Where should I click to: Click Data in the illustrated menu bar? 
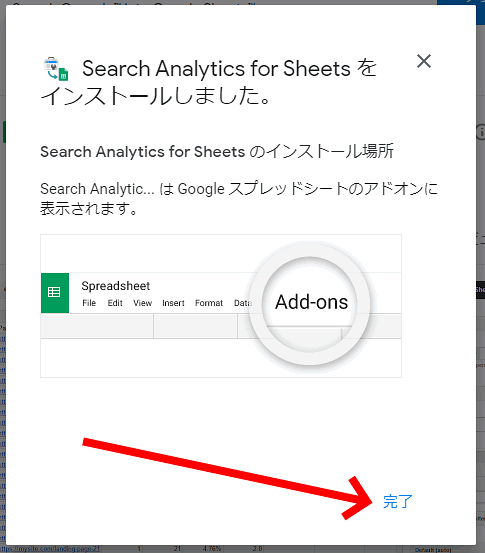(x=243, y=303)
